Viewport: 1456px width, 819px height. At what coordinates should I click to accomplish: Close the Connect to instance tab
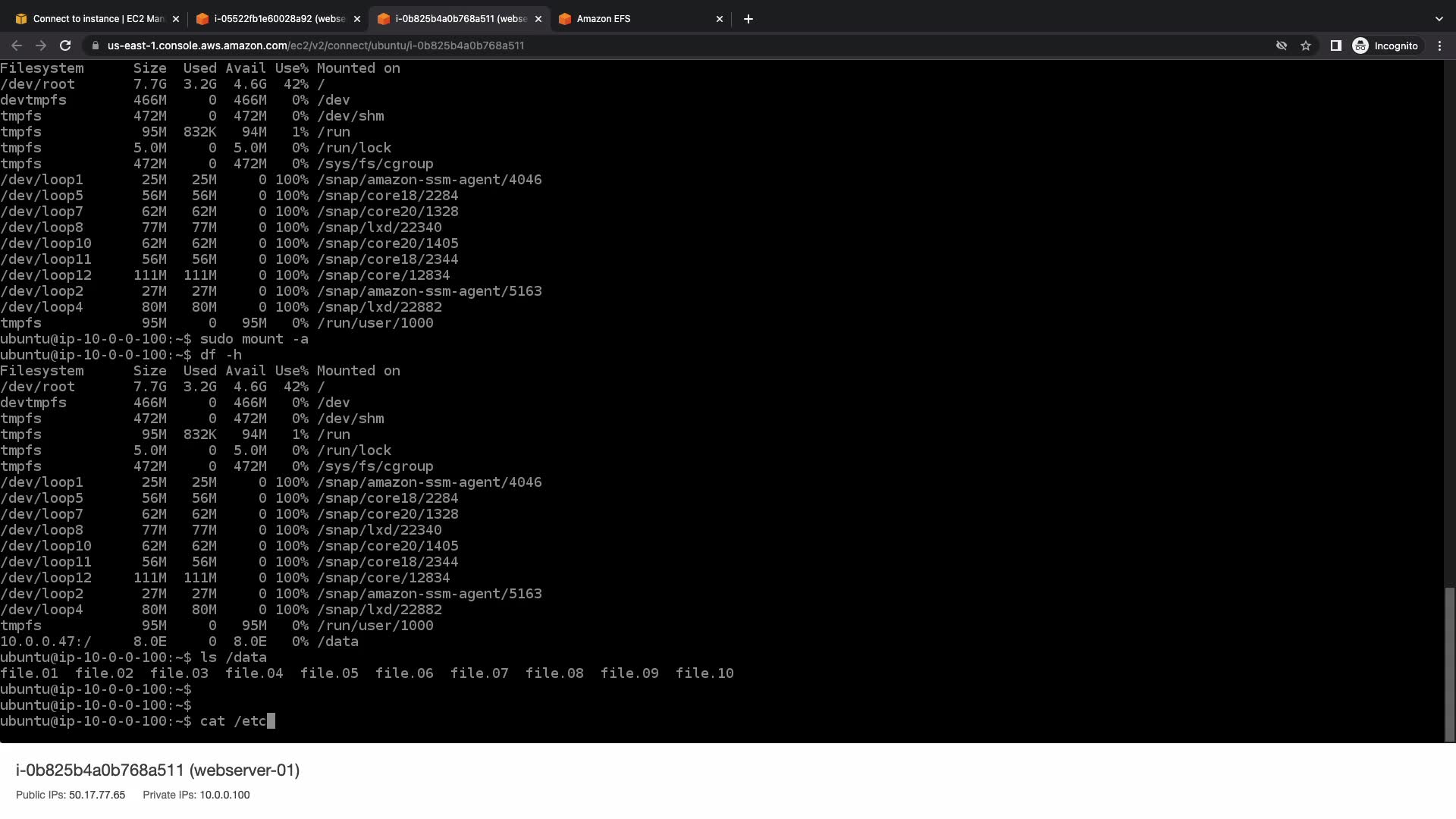tap(176, 19)
